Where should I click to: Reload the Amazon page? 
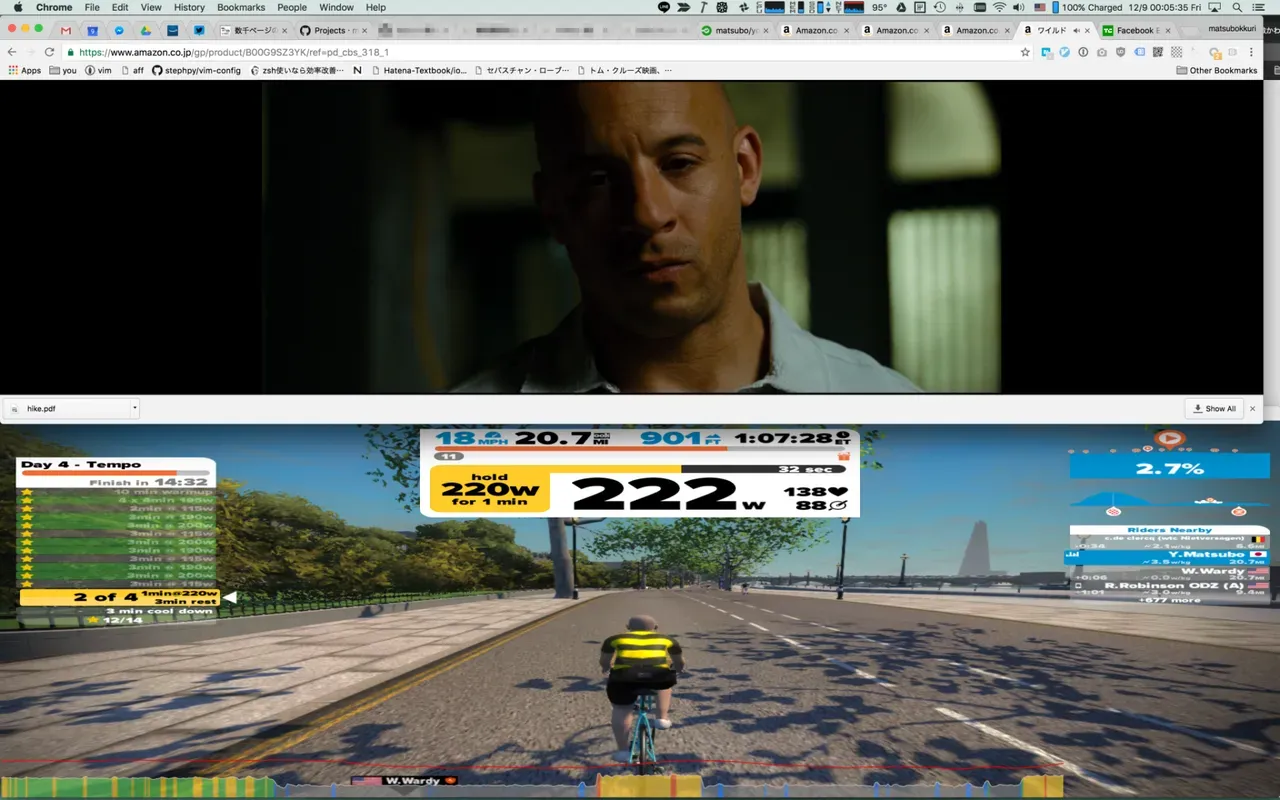pos(49,52)
